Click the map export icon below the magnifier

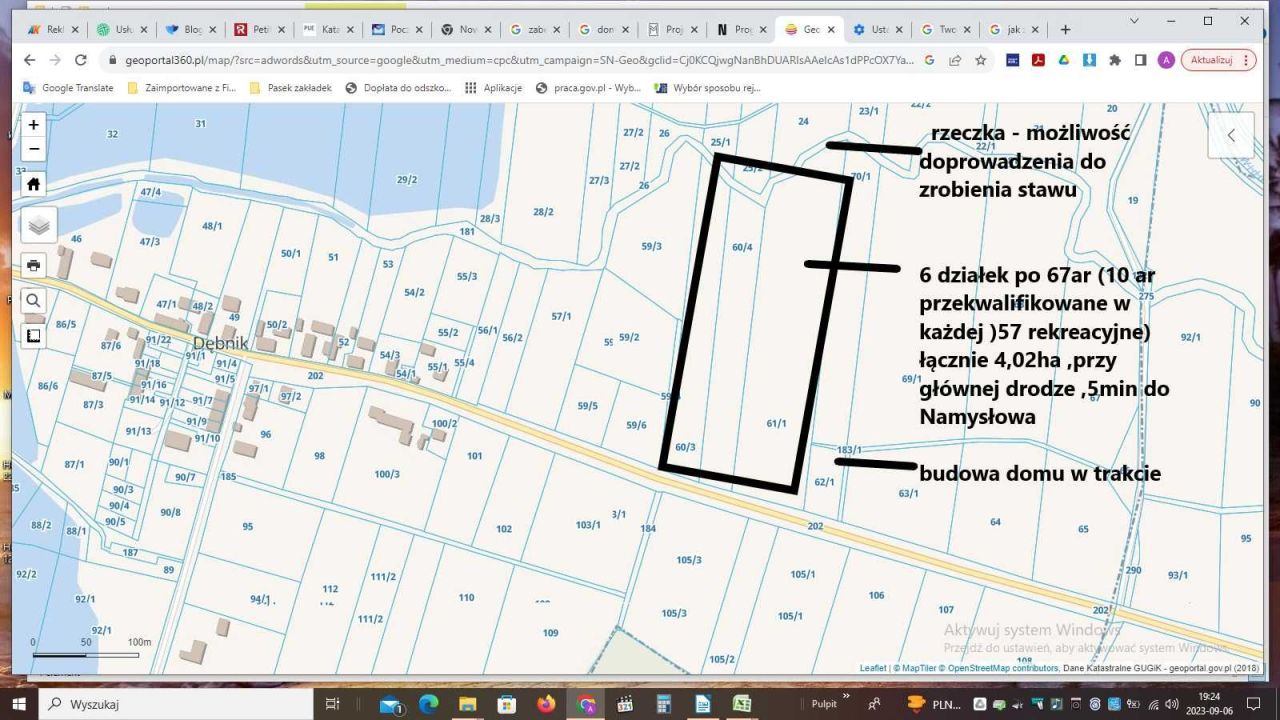[33, 335]
